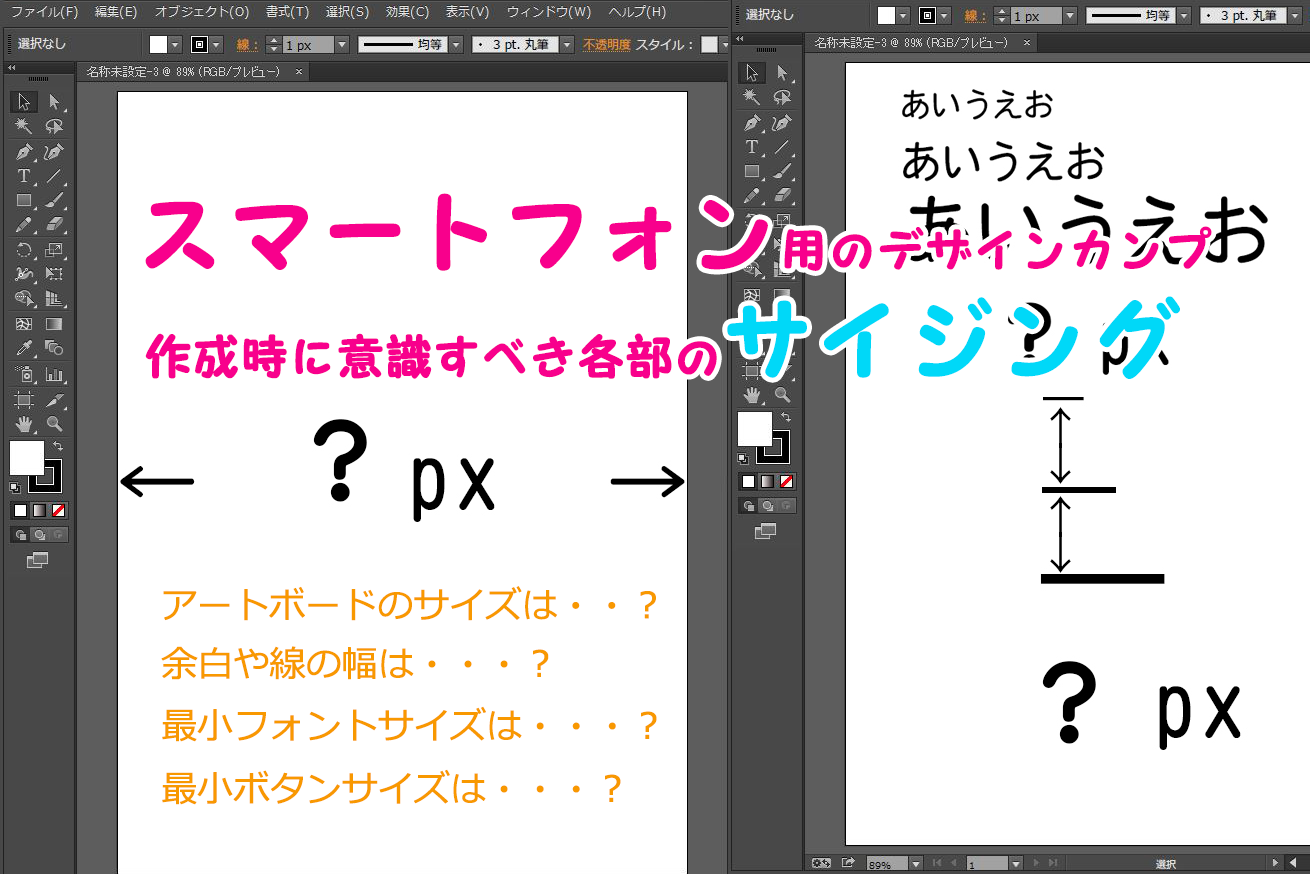Select the Type tool
Screen dimensions: 1310x874
click(x=24, y=175)
